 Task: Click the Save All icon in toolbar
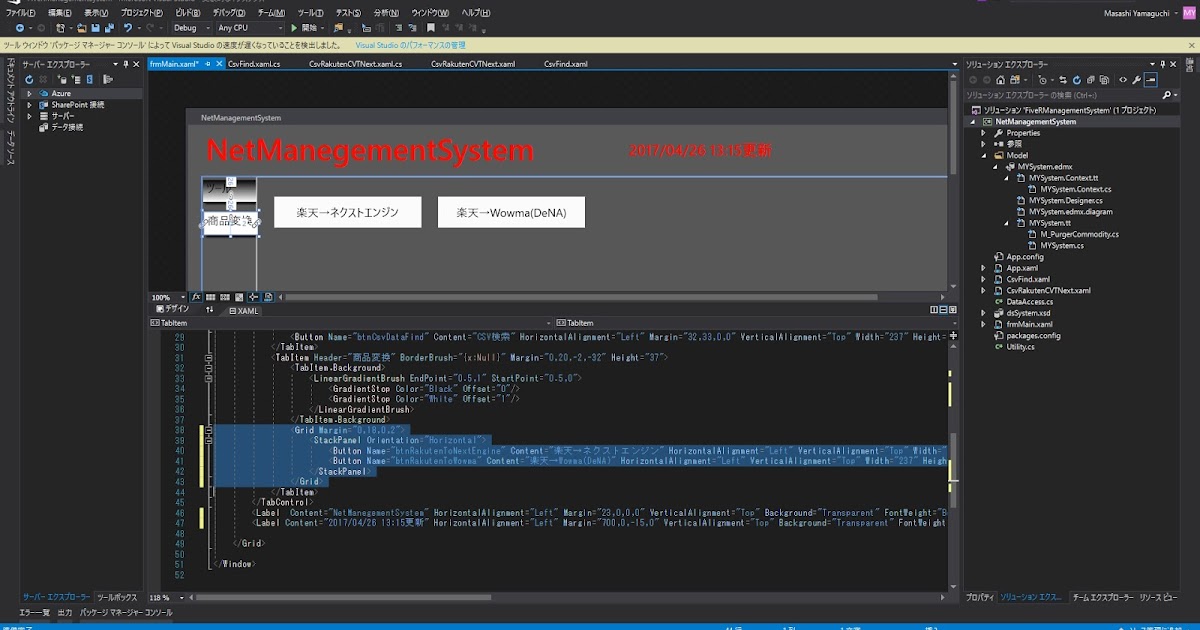pos(108,27)
